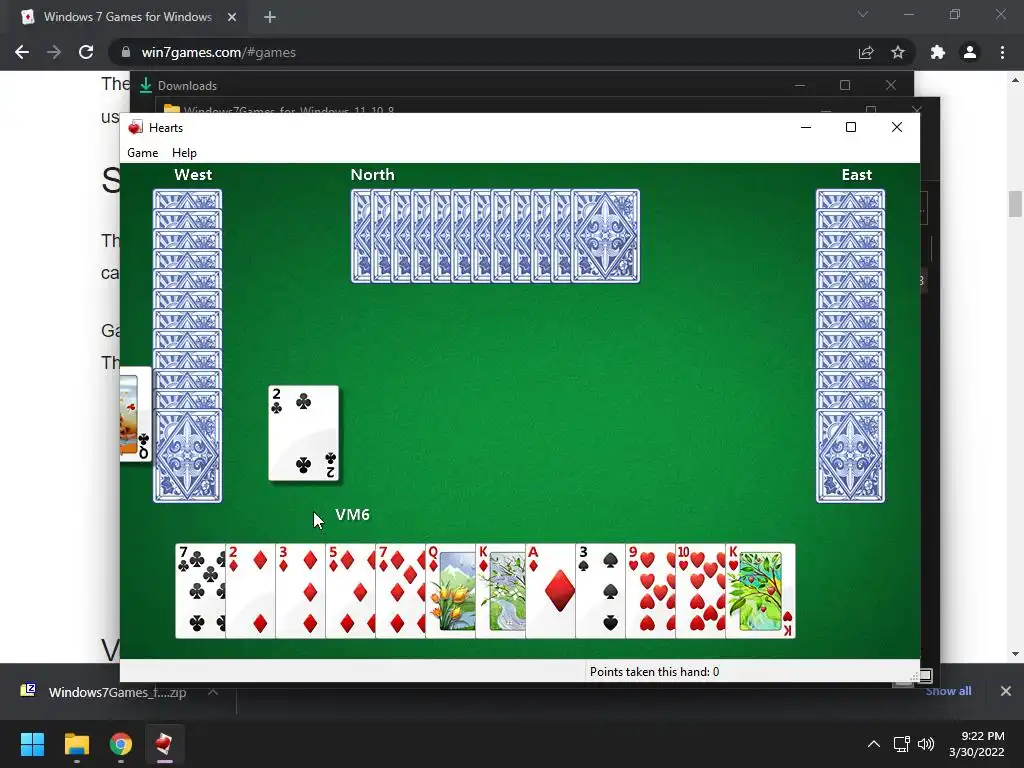Select the 9 of hearts card

tap(650, 591)
